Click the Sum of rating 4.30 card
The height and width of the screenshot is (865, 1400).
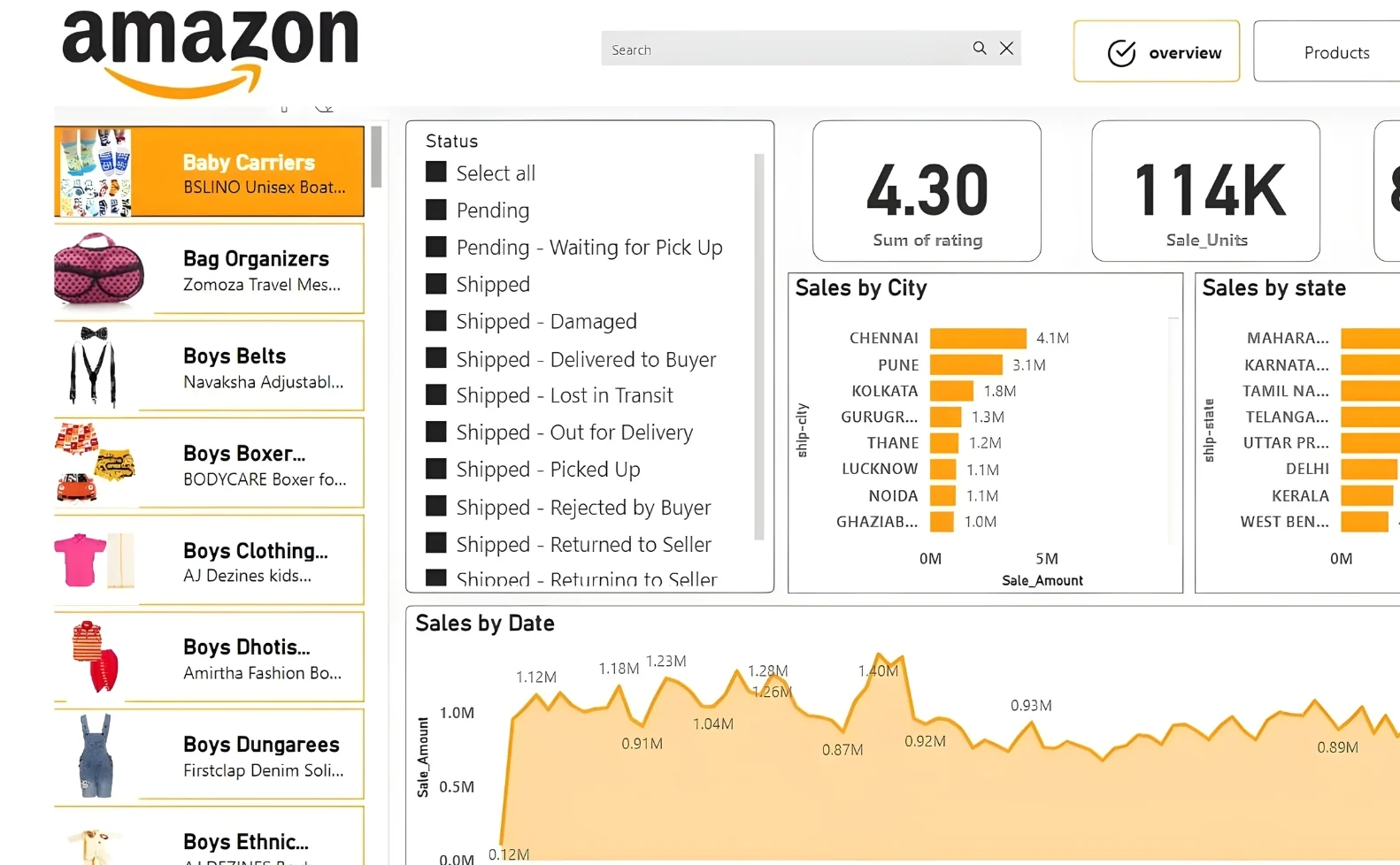click(x=927, y=191)
